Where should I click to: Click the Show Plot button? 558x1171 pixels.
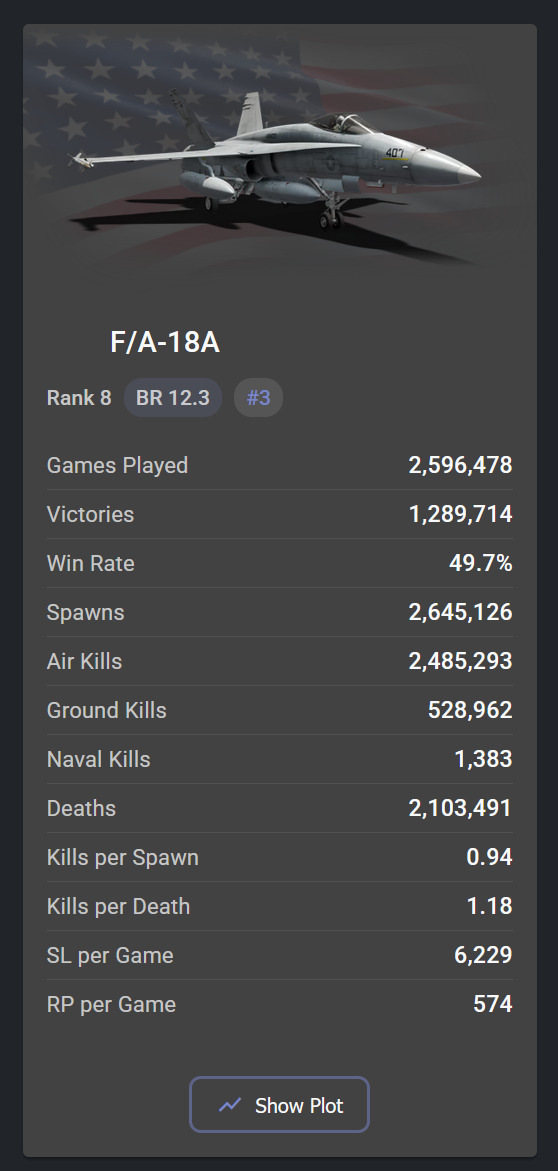279,1105
